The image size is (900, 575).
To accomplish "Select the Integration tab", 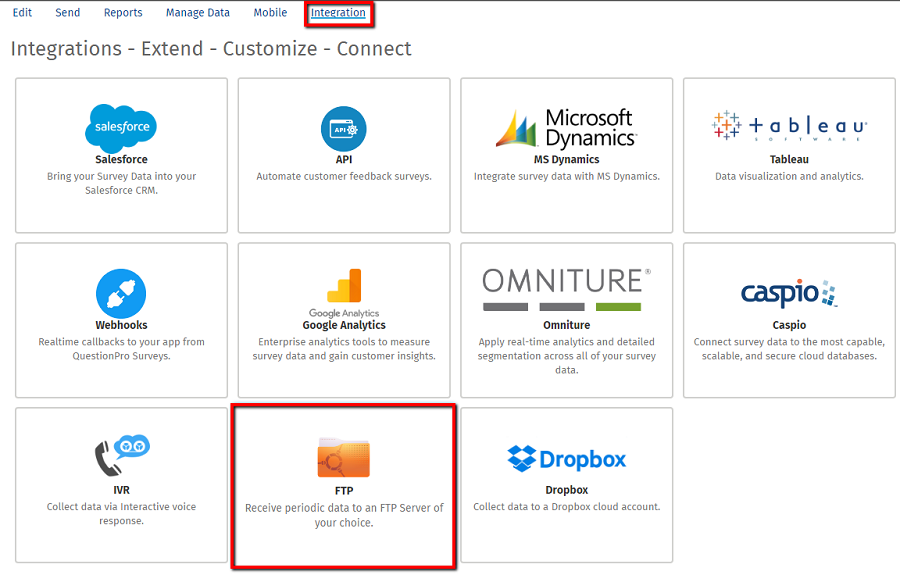I will (x=338, y=13).
